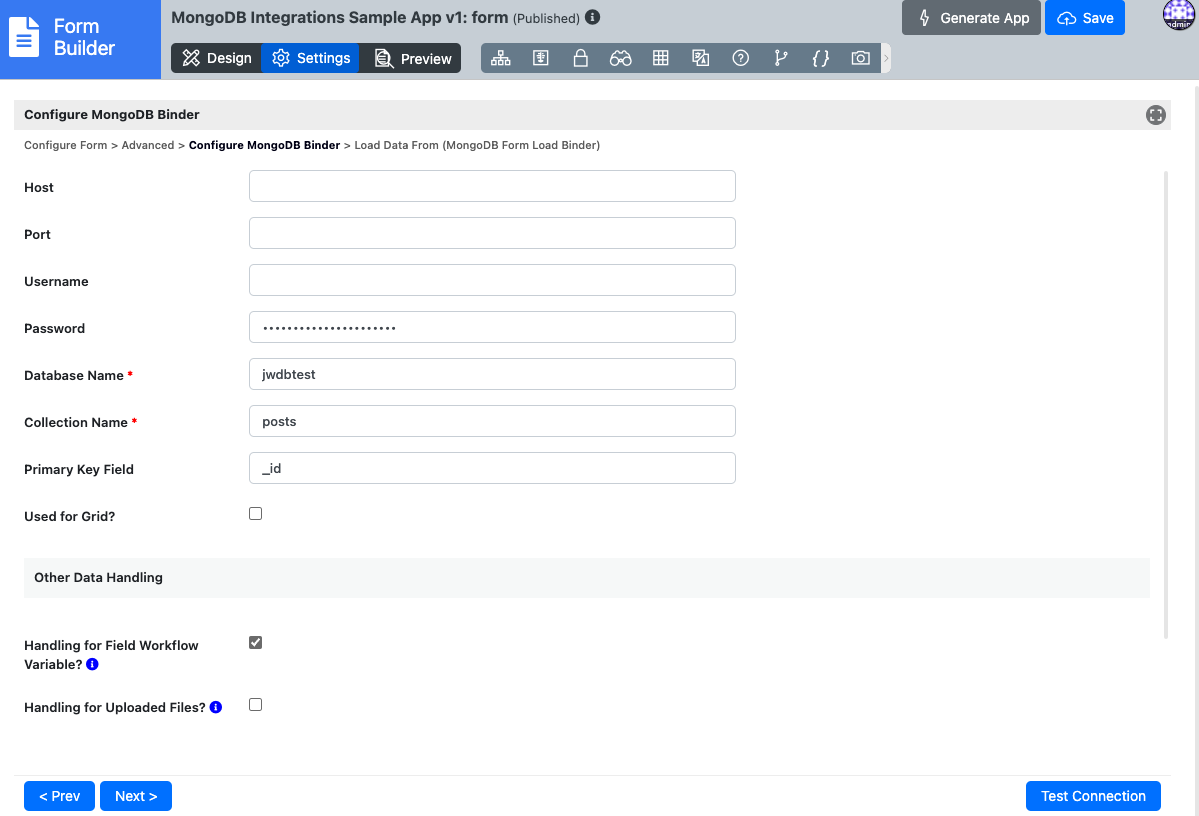Click the table grid toolbar icon
The image size is (1199, 816).
click(x=661, y=58)
